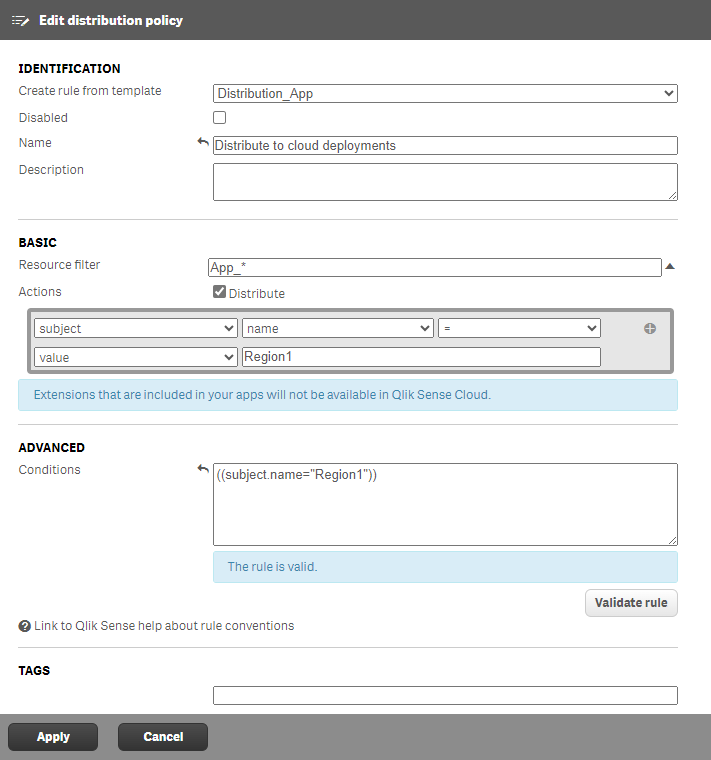This screenshot has height=760, width=711.
Task: Click the Description text area
Action: click(x=445, y=182)
